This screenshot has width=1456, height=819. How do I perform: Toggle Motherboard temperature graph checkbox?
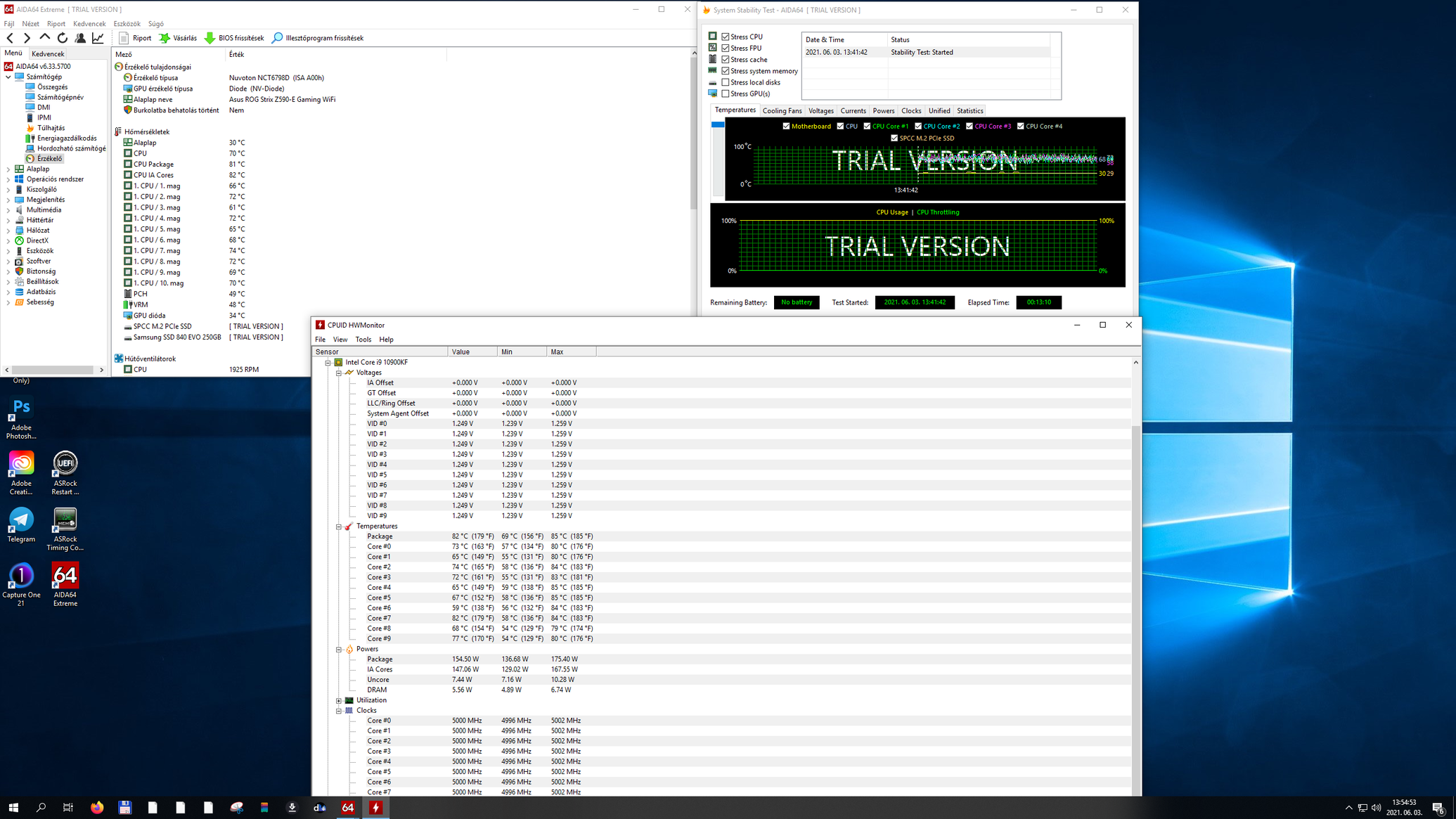point(786,127)
